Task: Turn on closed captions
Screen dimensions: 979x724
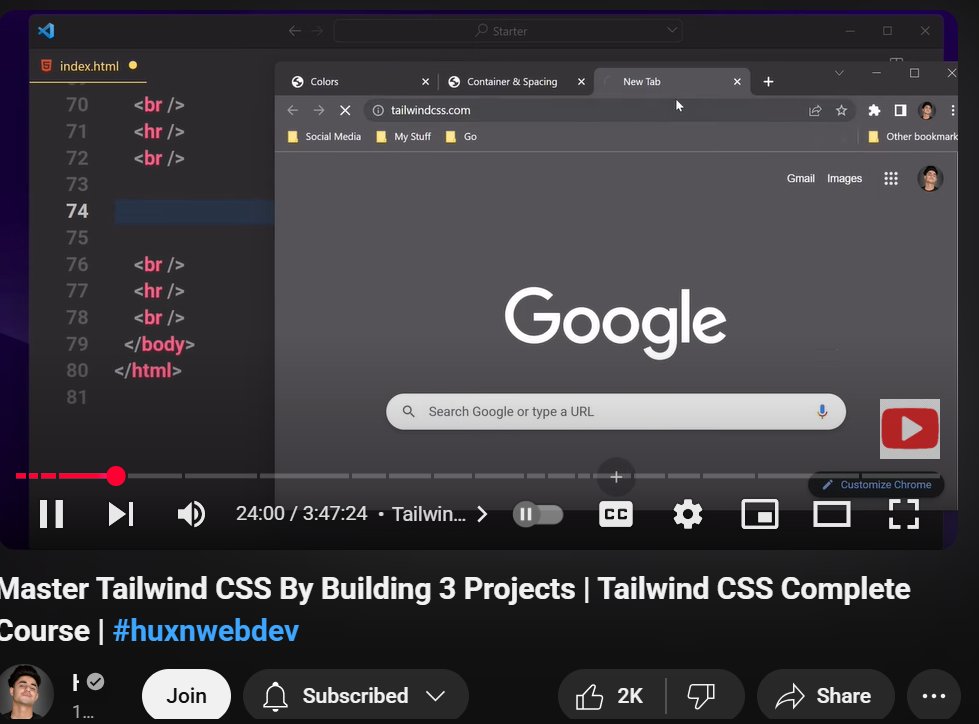Action: (616, 514)
